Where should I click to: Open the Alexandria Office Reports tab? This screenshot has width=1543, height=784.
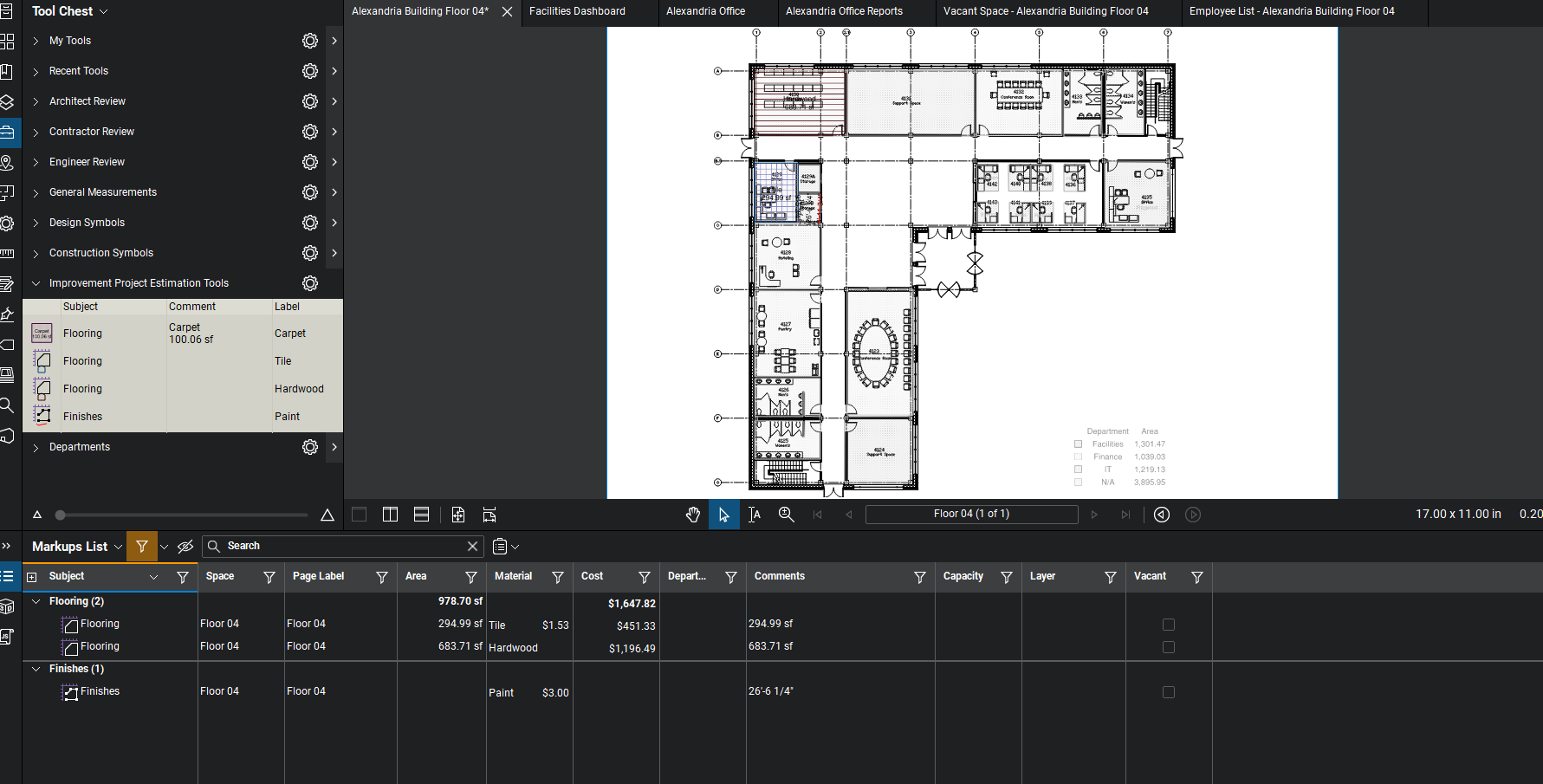click(844, 11)
